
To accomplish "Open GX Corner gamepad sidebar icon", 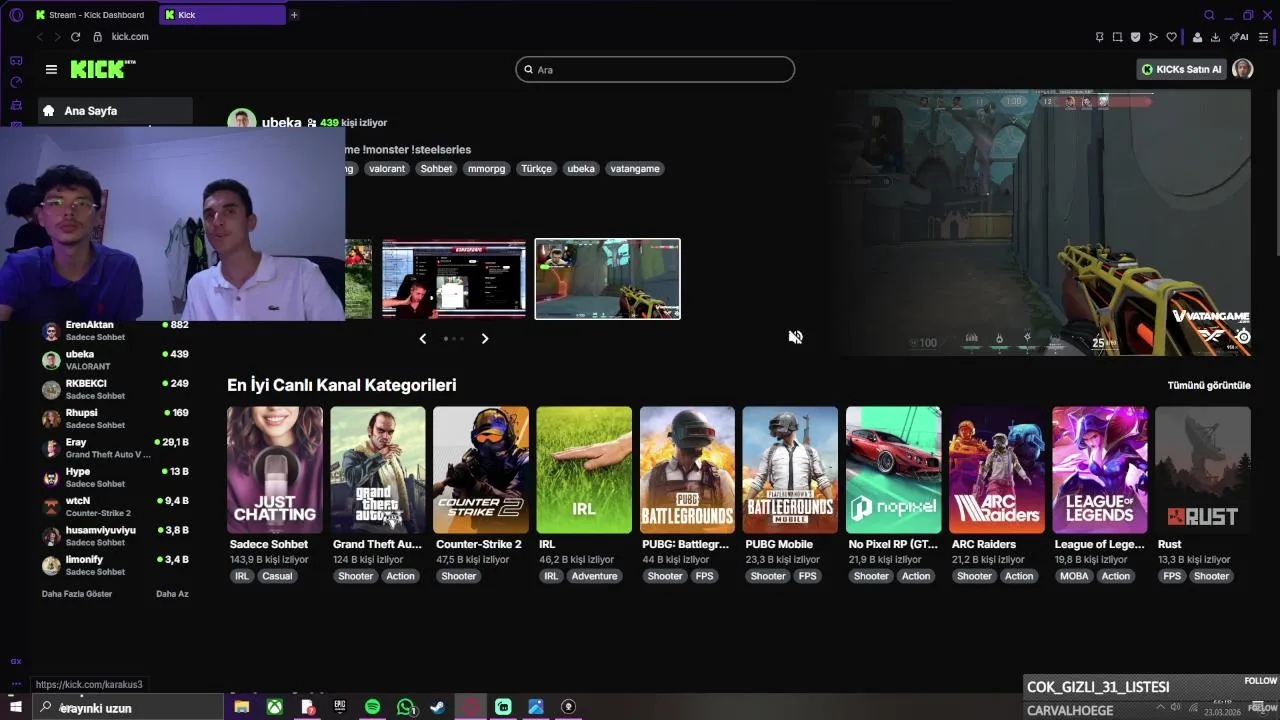I will coord(16,60).
